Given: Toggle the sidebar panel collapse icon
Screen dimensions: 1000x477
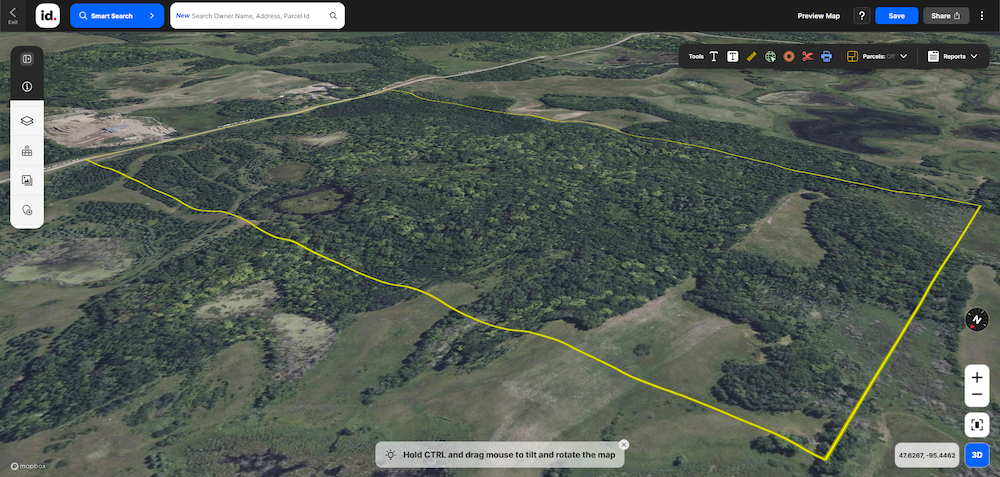Looking at the screenshot, I should coord(27,59).
